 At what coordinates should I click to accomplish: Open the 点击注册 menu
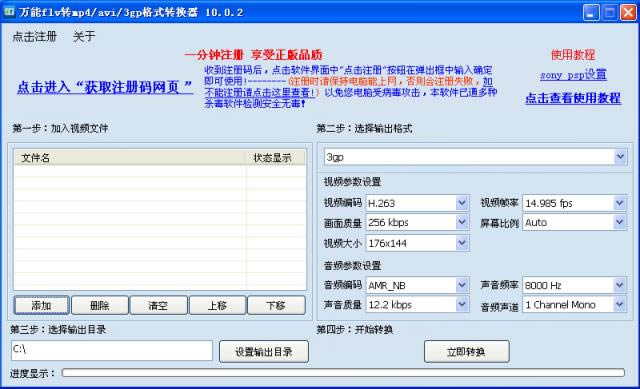coord(34,36)
